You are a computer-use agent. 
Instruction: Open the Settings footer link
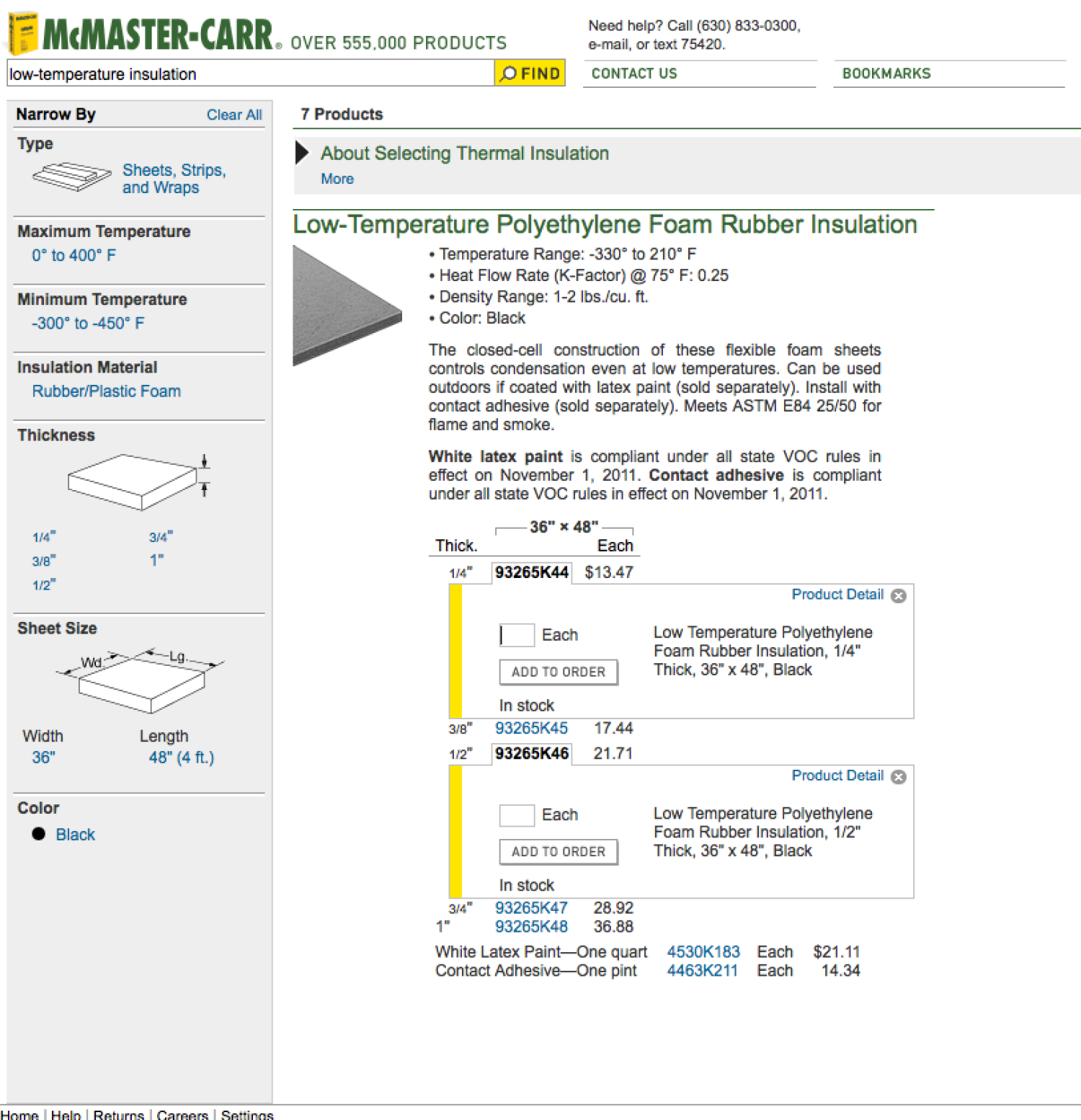pos(247,1114)
